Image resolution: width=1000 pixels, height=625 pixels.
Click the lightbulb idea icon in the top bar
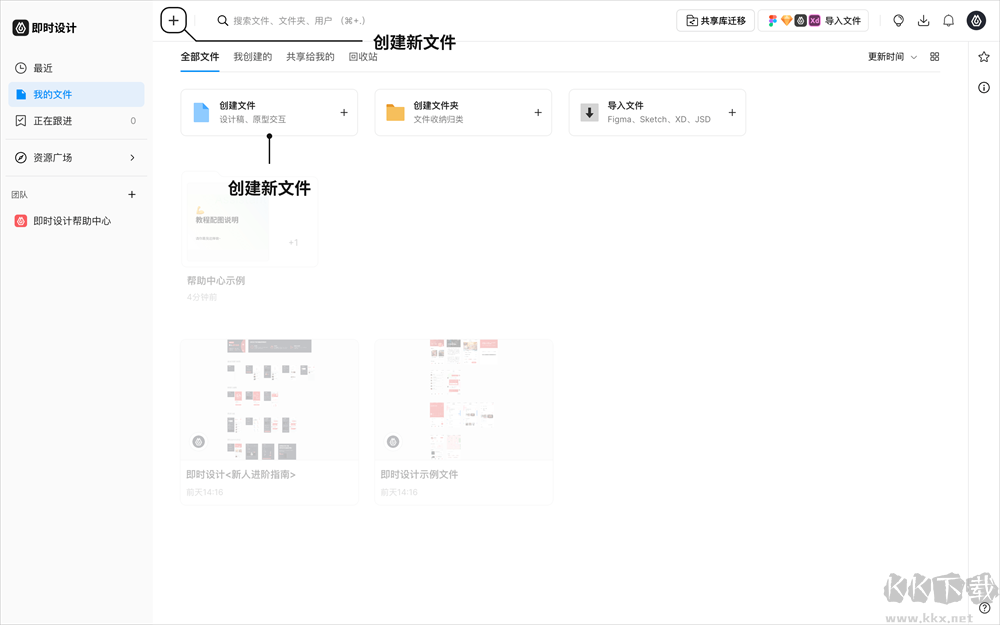point(898,20)
